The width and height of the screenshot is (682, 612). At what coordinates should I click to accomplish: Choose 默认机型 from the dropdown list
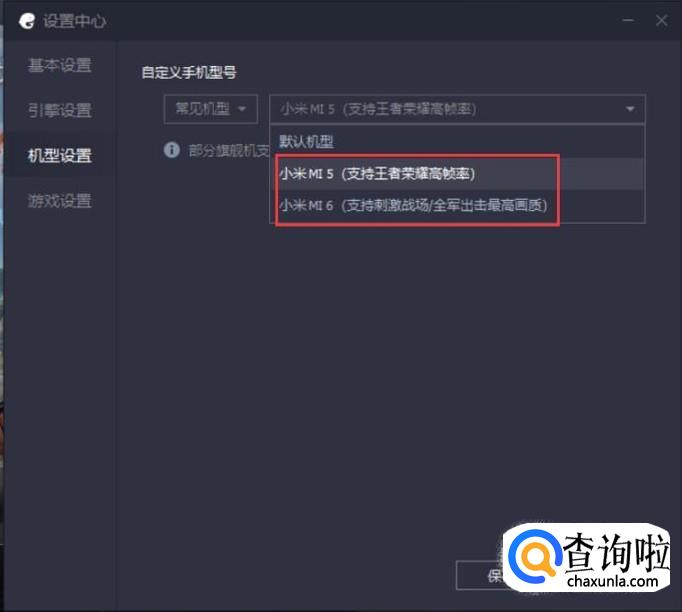[x=457, y=142]
